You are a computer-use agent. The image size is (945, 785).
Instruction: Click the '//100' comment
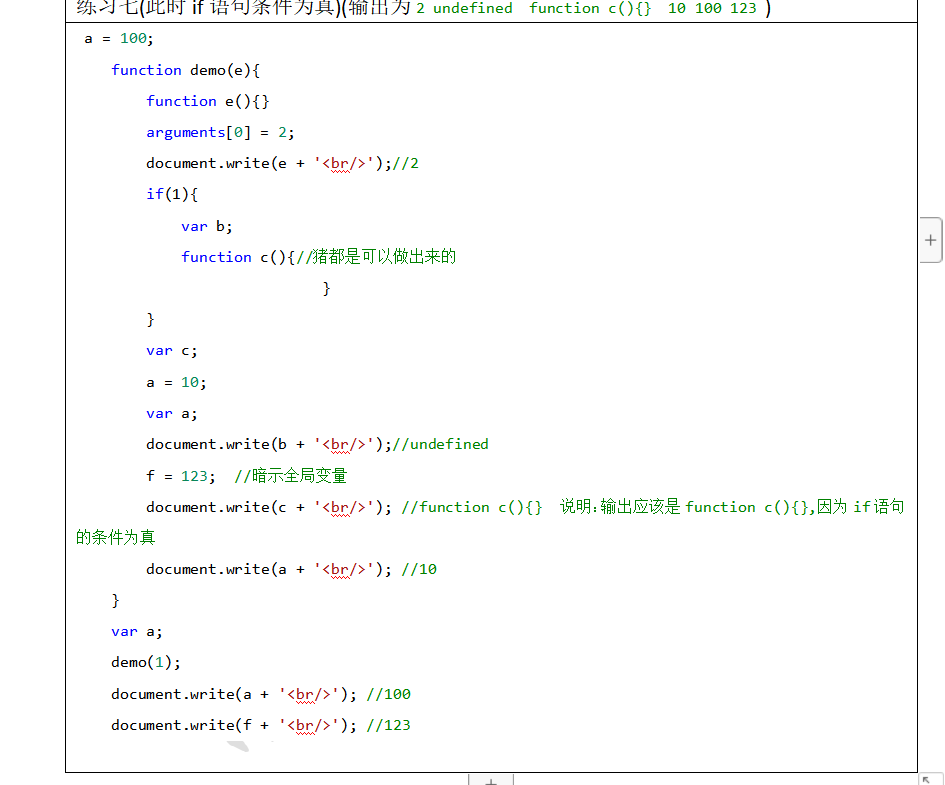click(x=388, y=694)
